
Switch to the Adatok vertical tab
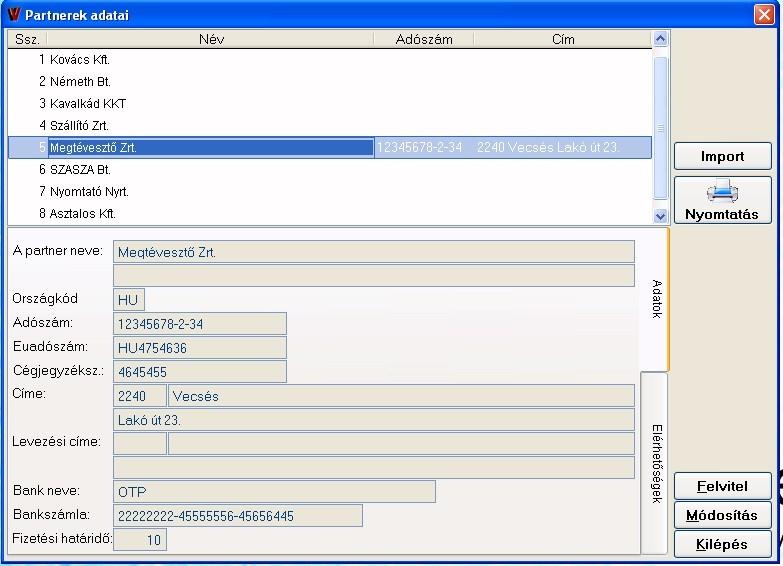656,299
